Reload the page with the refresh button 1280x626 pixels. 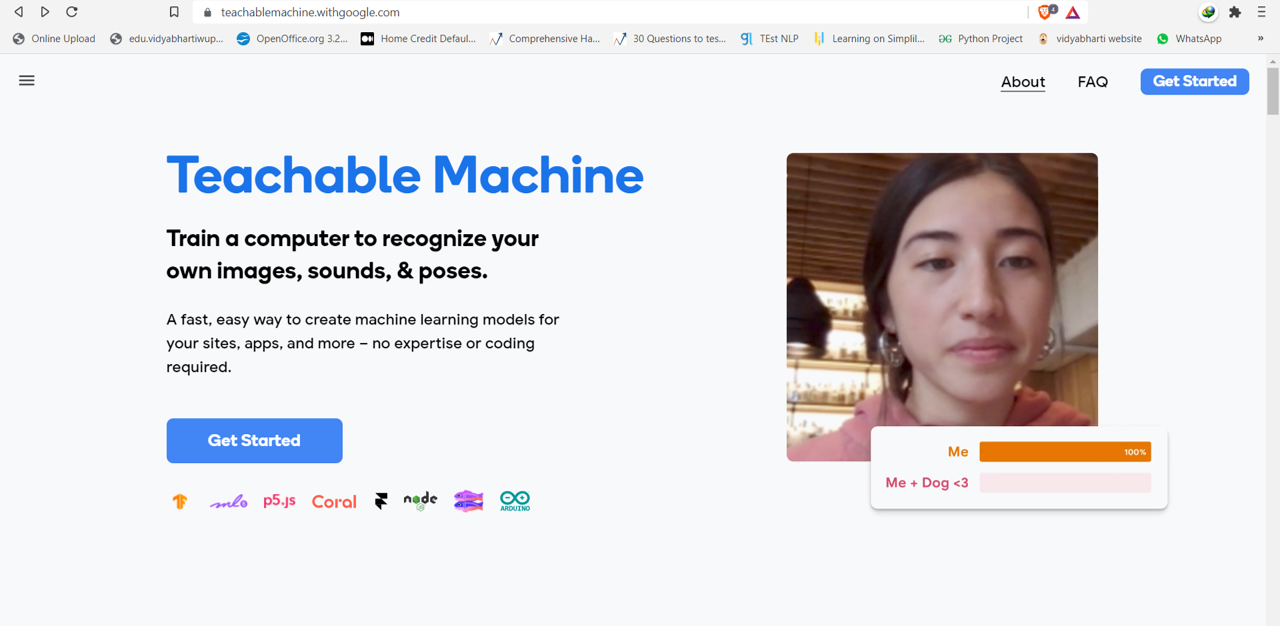click(x=72, y=13)
